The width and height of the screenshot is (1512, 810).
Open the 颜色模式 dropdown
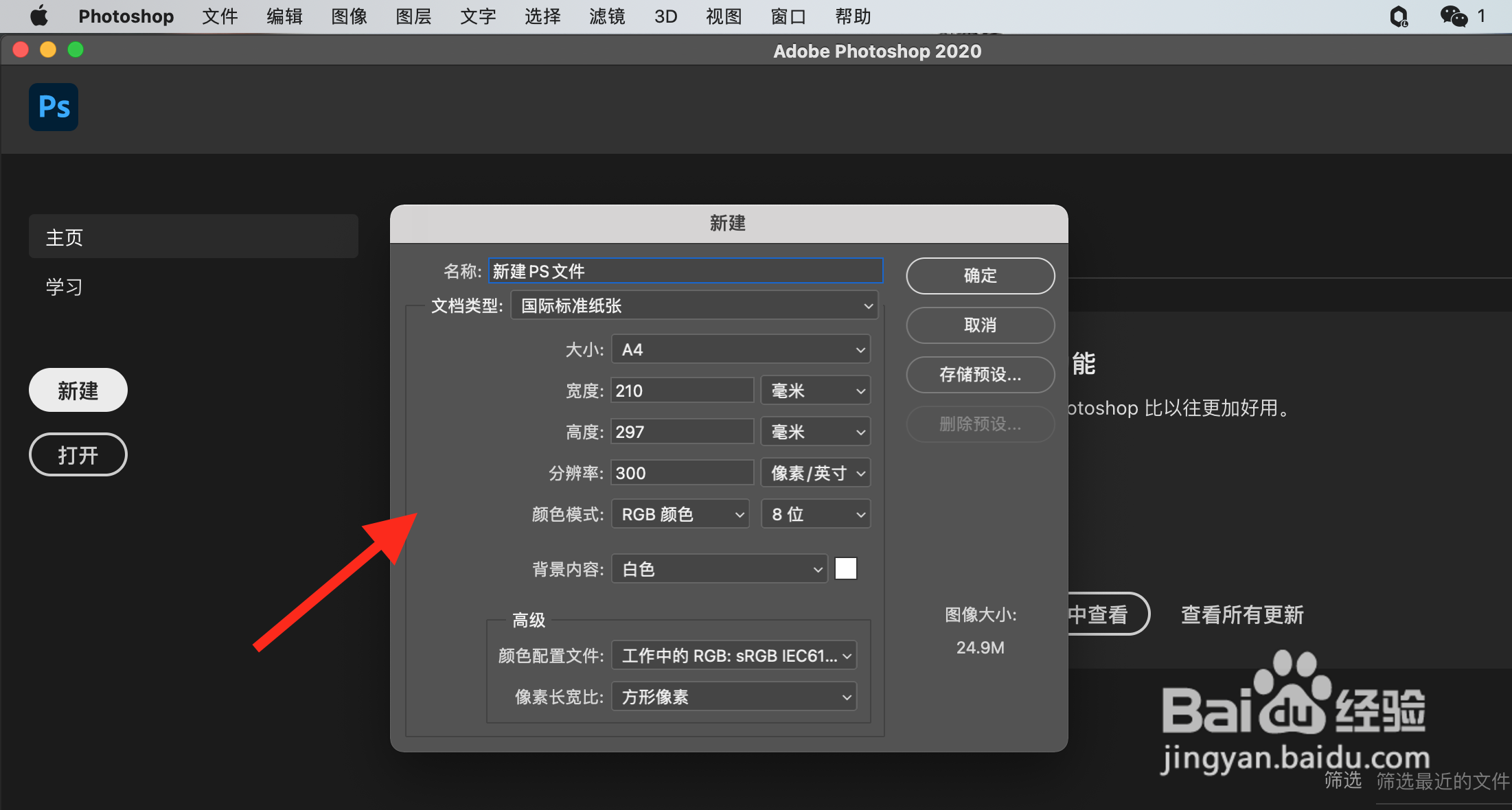click(680, 513)
